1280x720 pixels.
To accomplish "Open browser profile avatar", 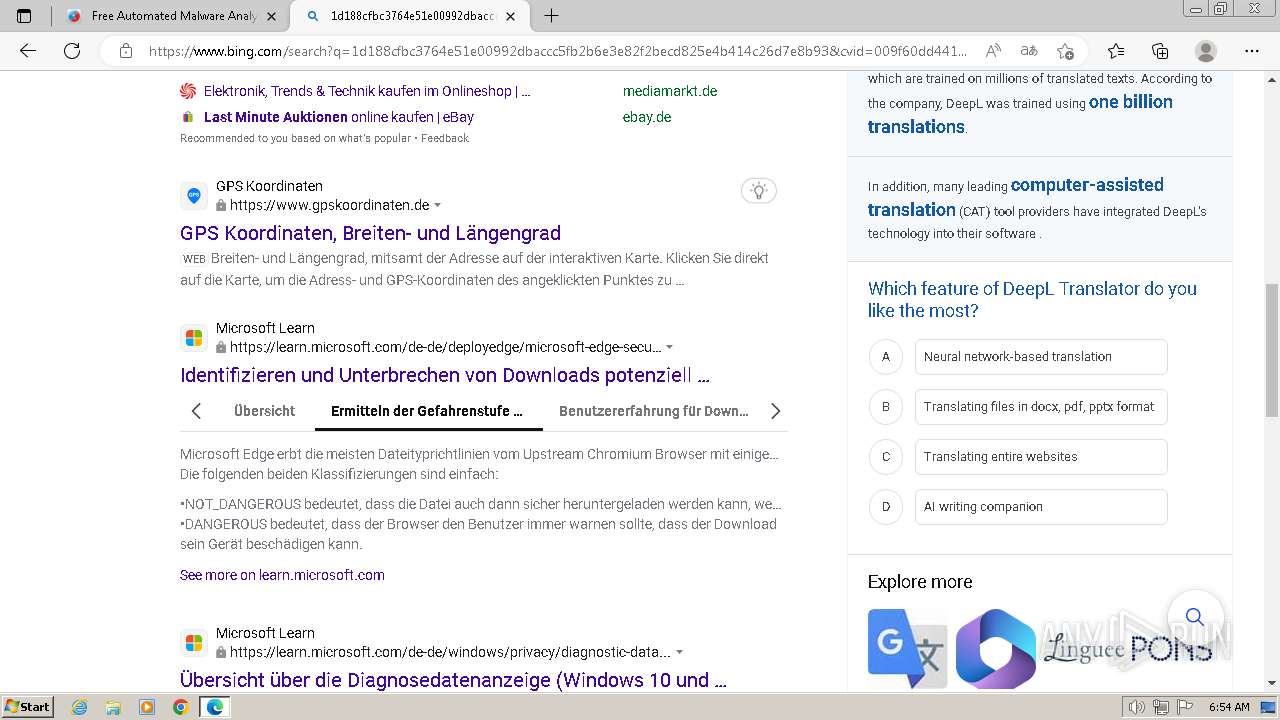I will pos(1206,51).
